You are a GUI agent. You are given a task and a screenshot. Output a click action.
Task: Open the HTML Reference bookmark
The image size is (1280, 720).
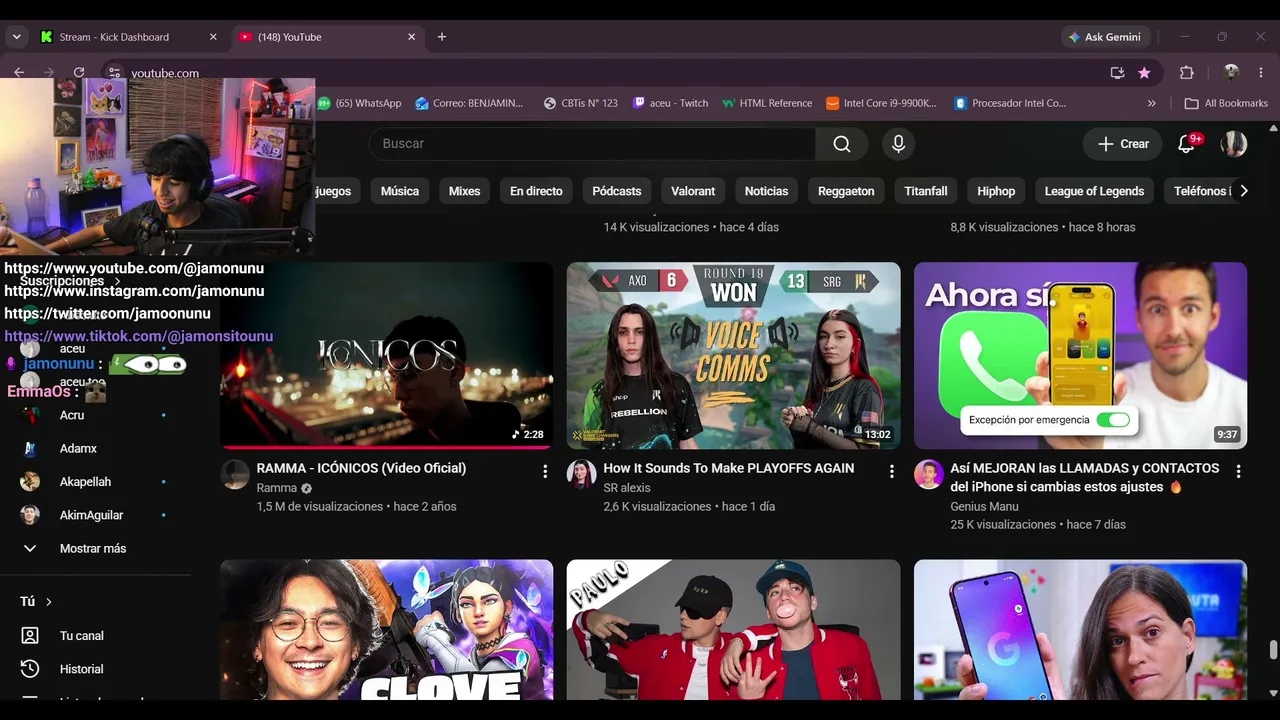pos(767,103)
